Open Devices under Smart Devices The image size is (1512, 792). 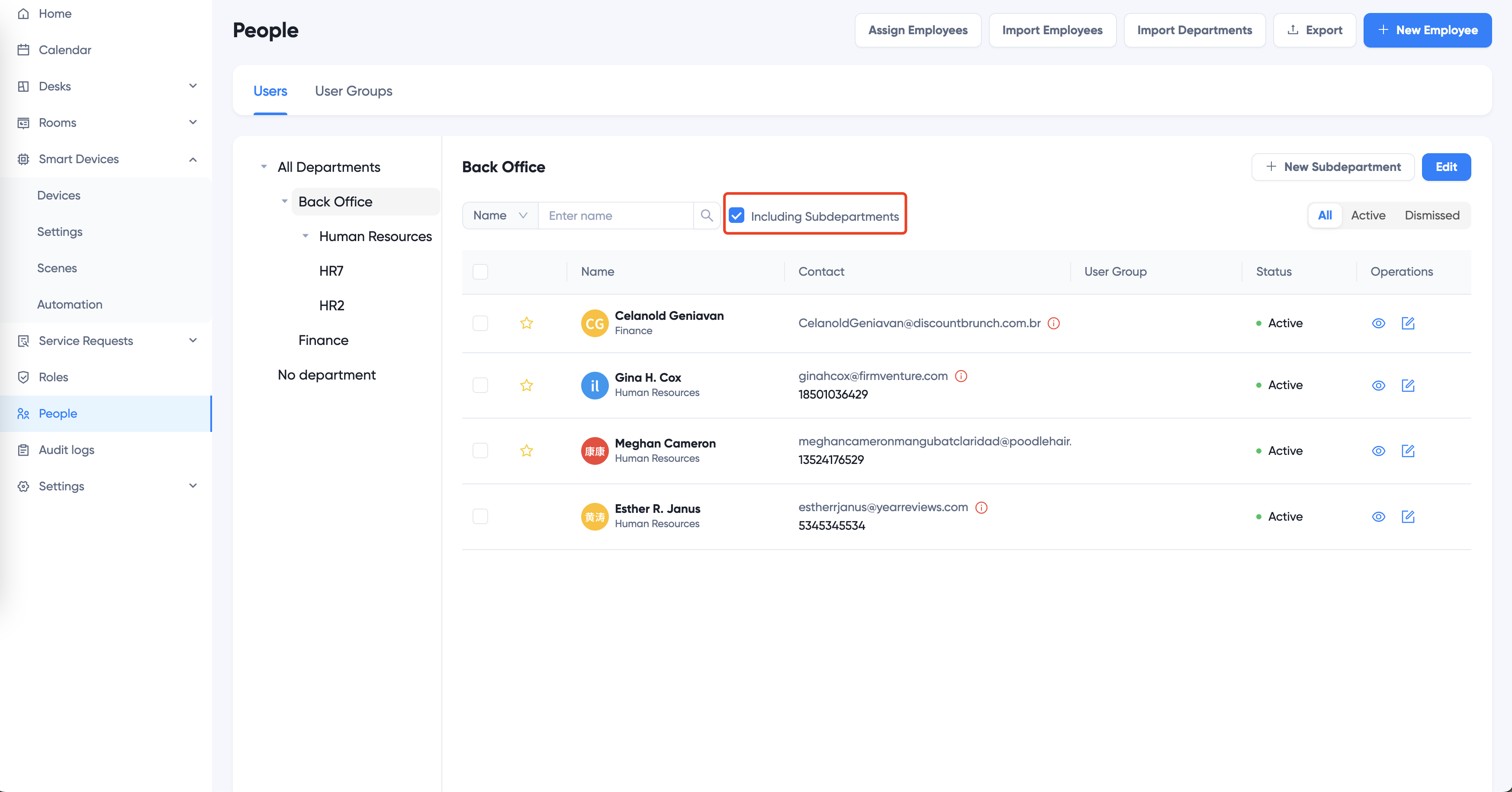pos(59,196)
